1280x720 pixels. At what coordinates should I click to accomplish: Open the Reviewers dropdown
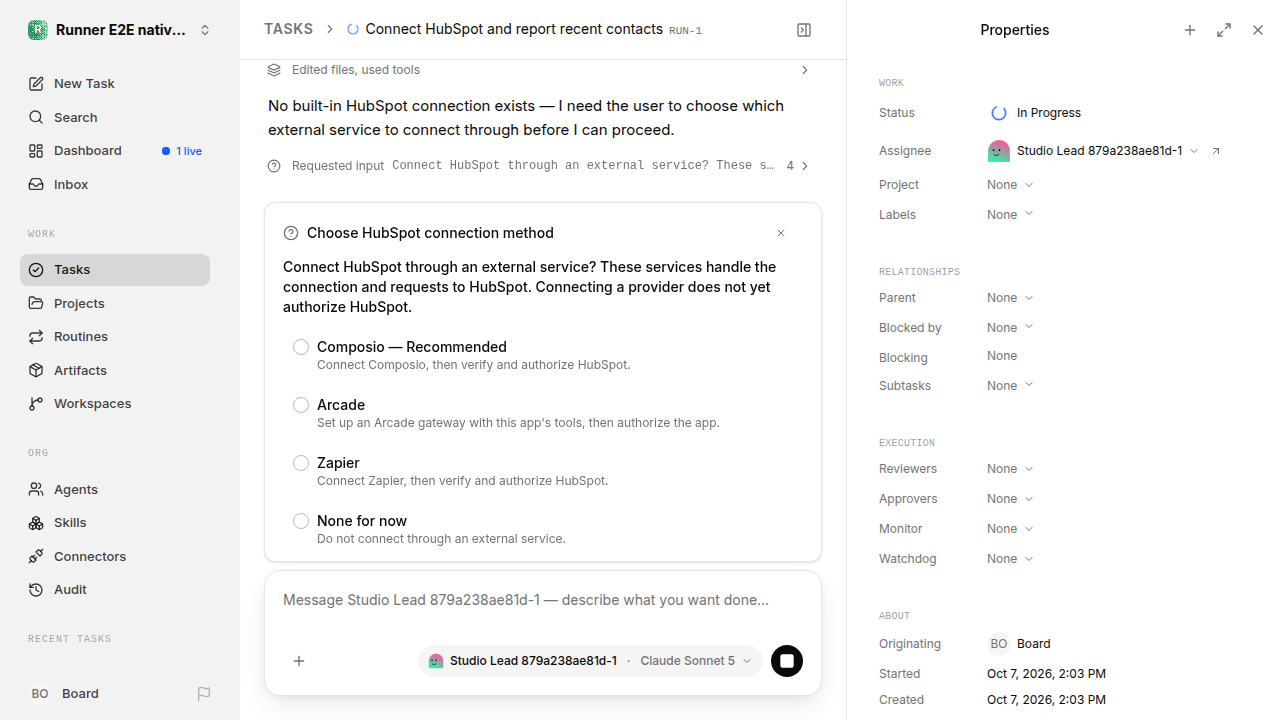1010,469
